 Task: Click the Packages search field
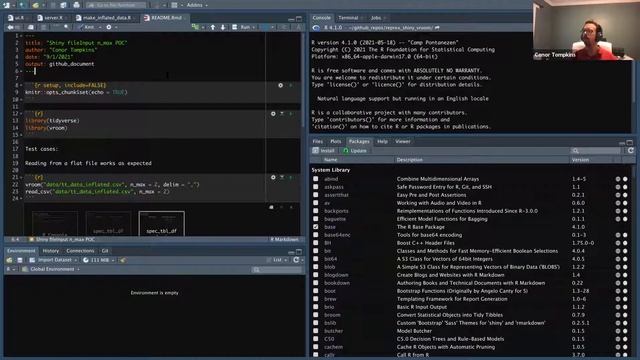[x=596, y=151]
